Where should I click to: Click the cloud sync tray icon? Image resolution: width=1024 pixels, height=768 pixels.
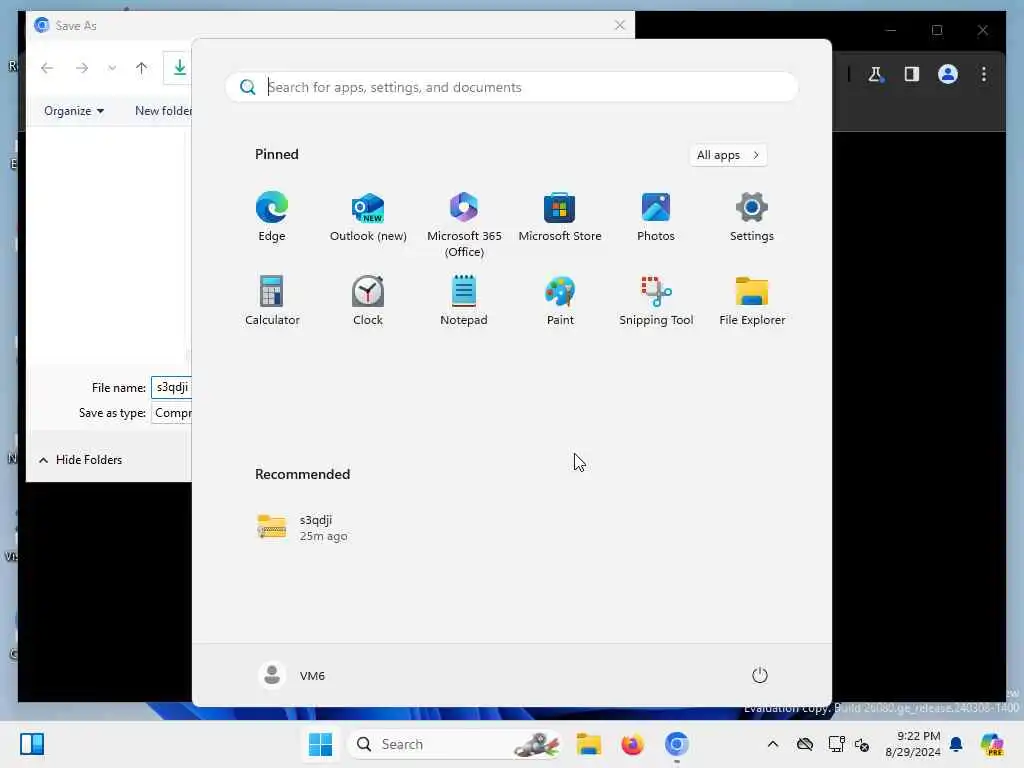pyautogui.click(x=805, y=744)
